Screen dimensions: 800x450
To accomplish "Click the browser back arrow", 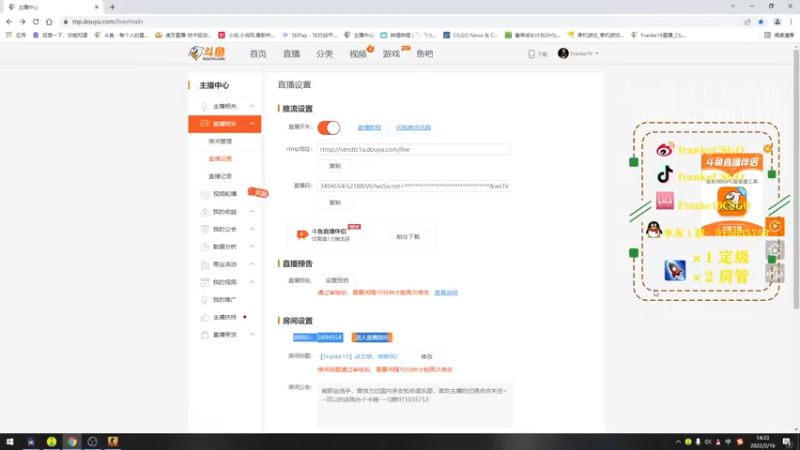I will (x=9, y=22).
